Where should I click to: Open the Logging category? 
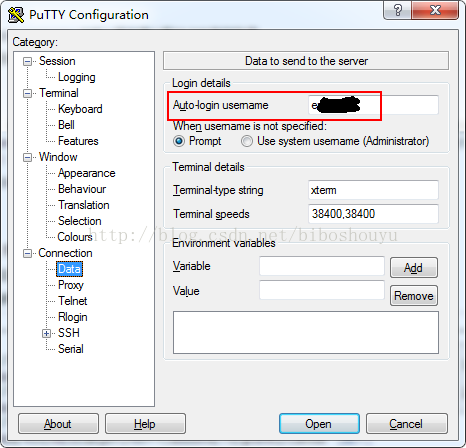point(77,77)
